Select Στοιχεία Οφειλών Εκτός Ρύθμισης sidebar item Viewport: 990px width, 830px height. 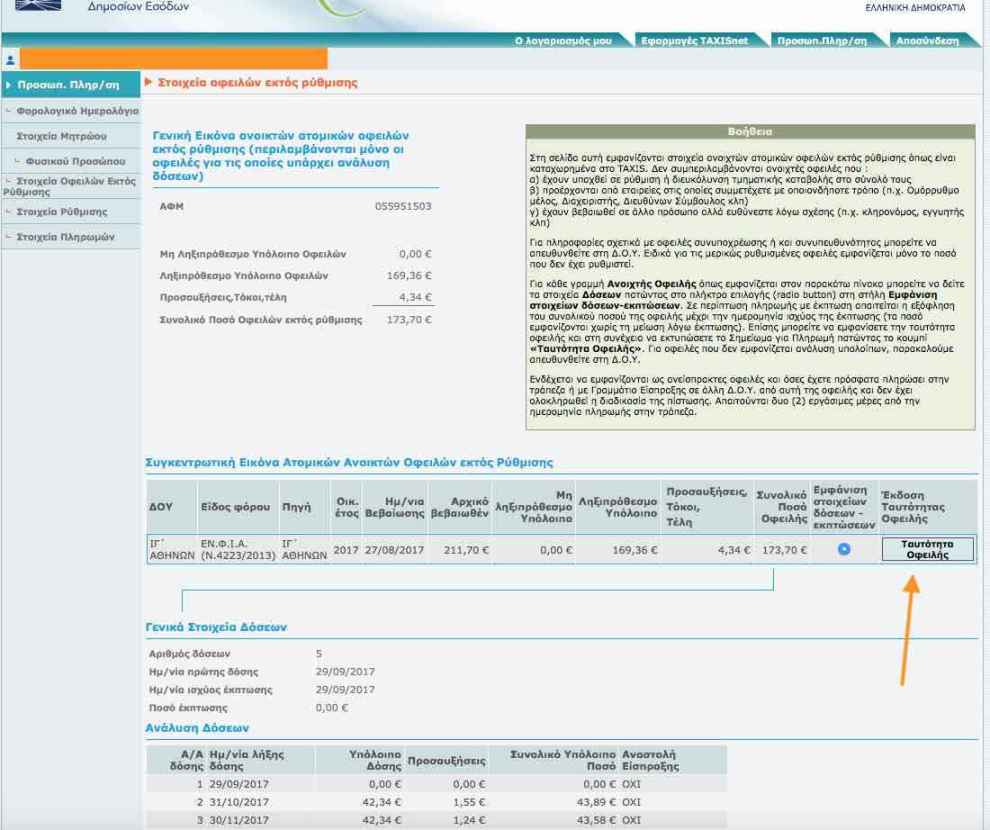(x=66, y=185)
